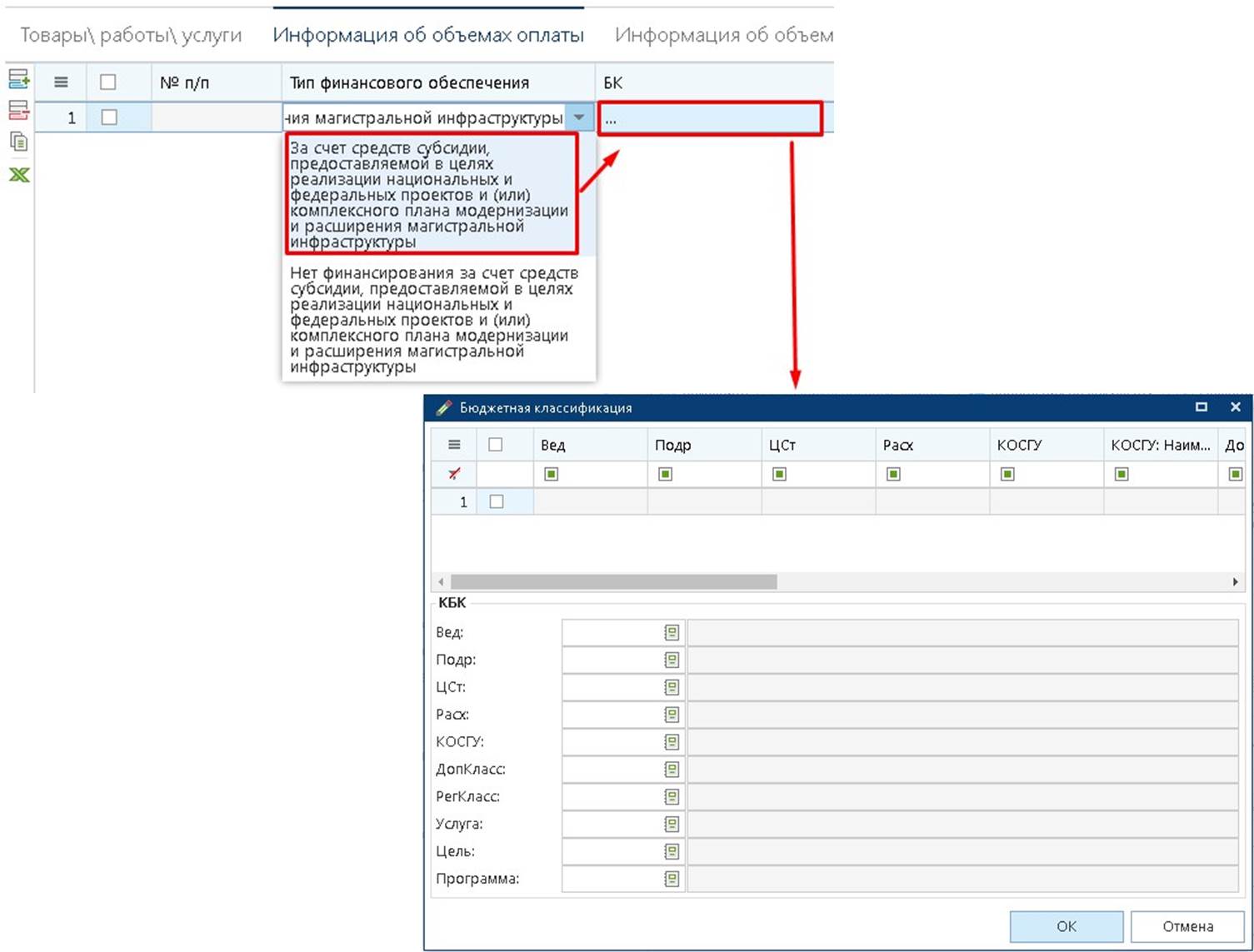Image resolution: width=1254 pixels, height=952 pixels.
Task: Open the Бюджетная классификация grid hamburger menu
Action: 454,445
